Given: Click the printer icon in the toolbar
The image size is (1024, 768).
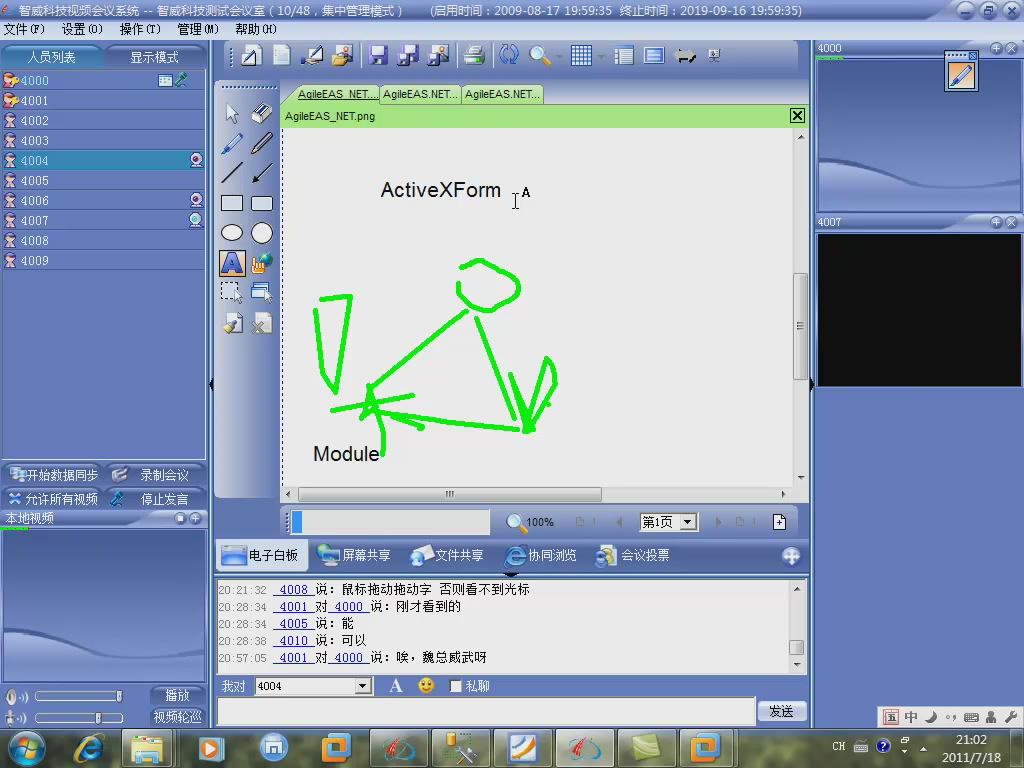Looking at the screenshot, I should (x=475, y=56).
